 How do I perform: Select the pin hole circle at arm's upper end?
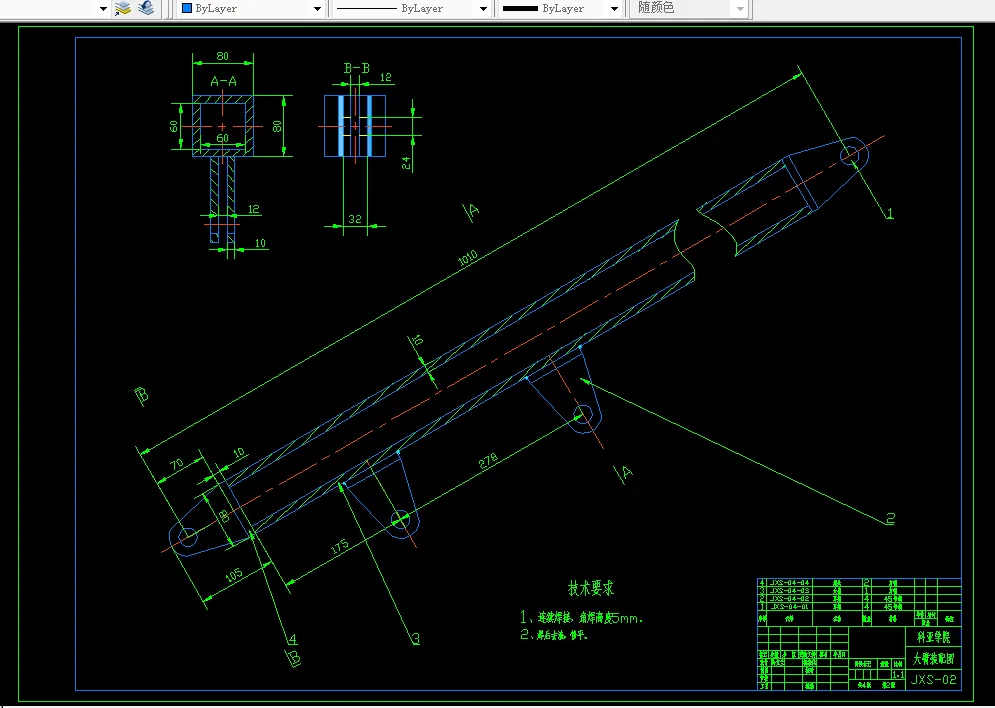(x=850, y=154)
